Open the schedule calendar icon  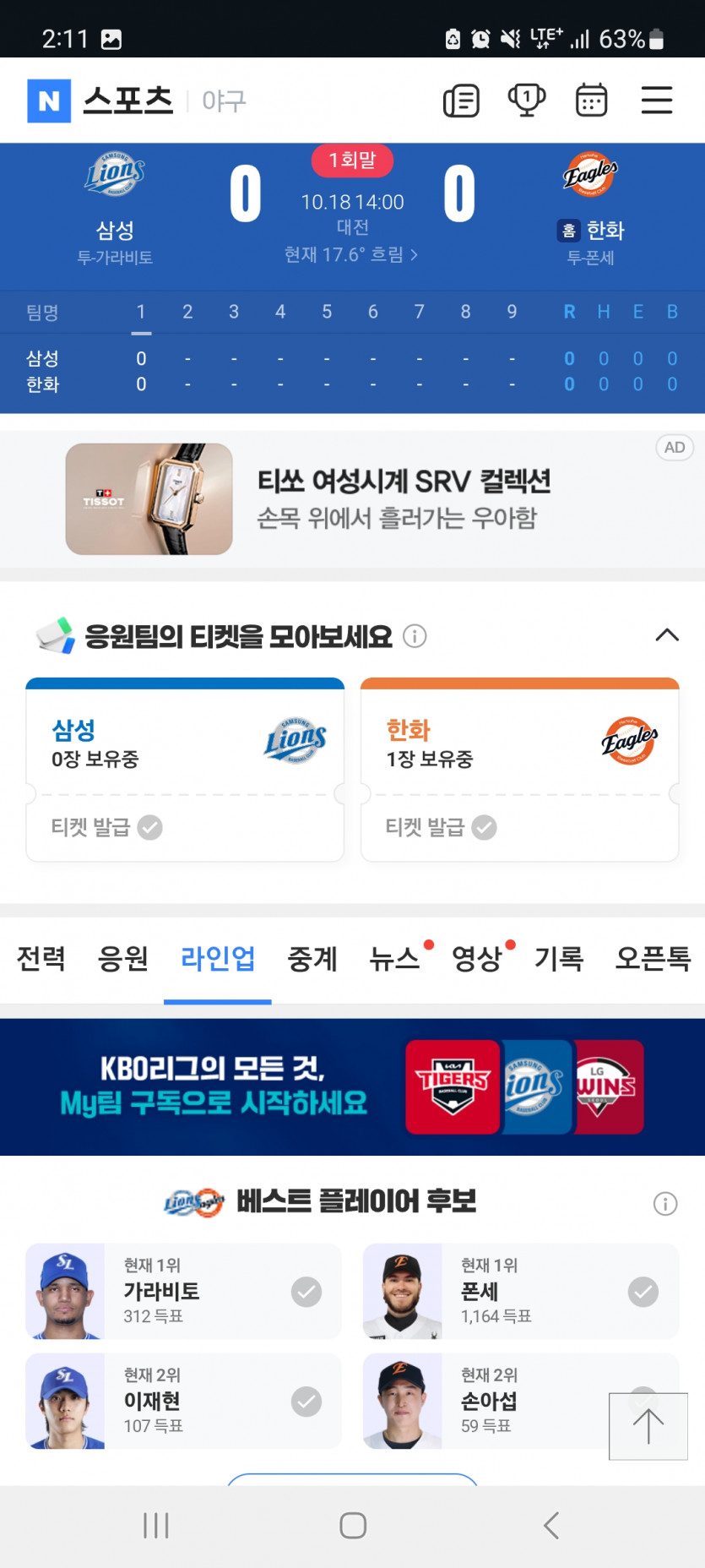[591, 101]
